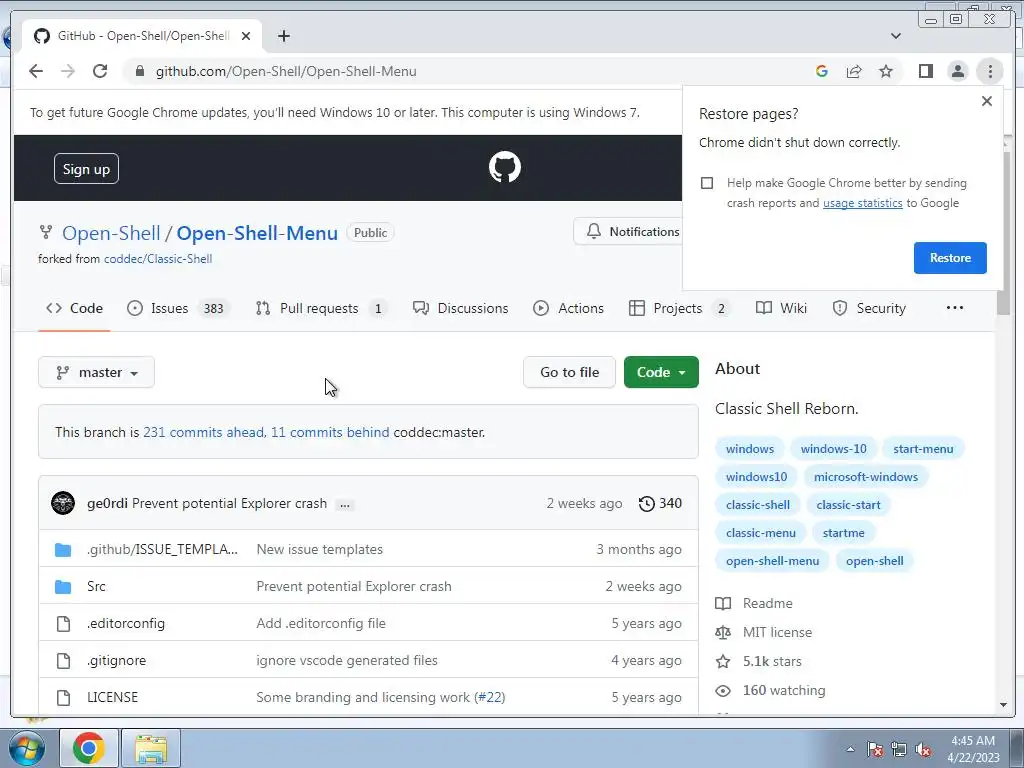Expand the green Code dropdown

point(661,372)
